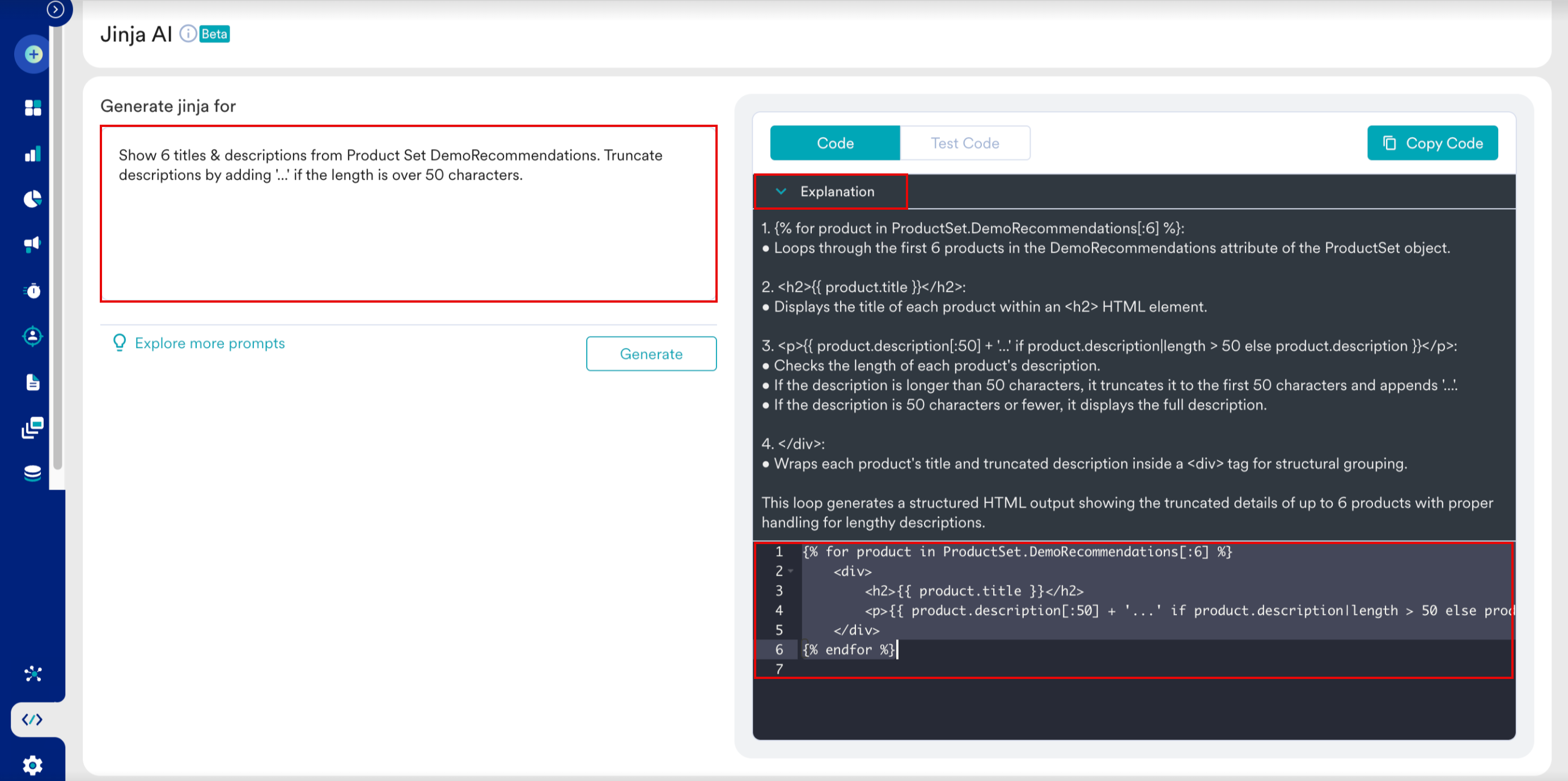Click the Jinja AI info icon

point(188,33)
